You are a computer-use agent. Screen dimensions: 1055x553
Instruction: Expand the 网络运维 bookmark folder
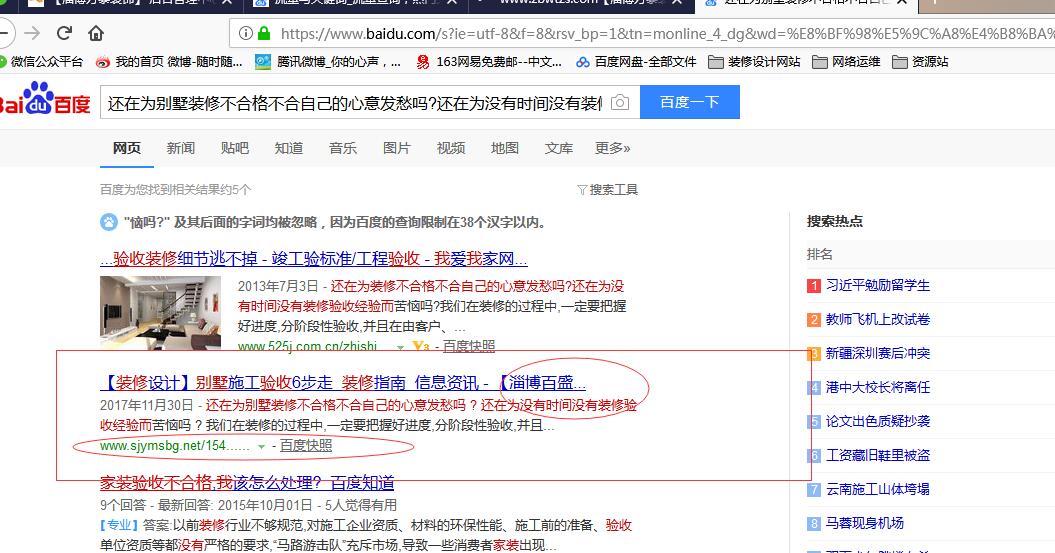tap(846, 62)
